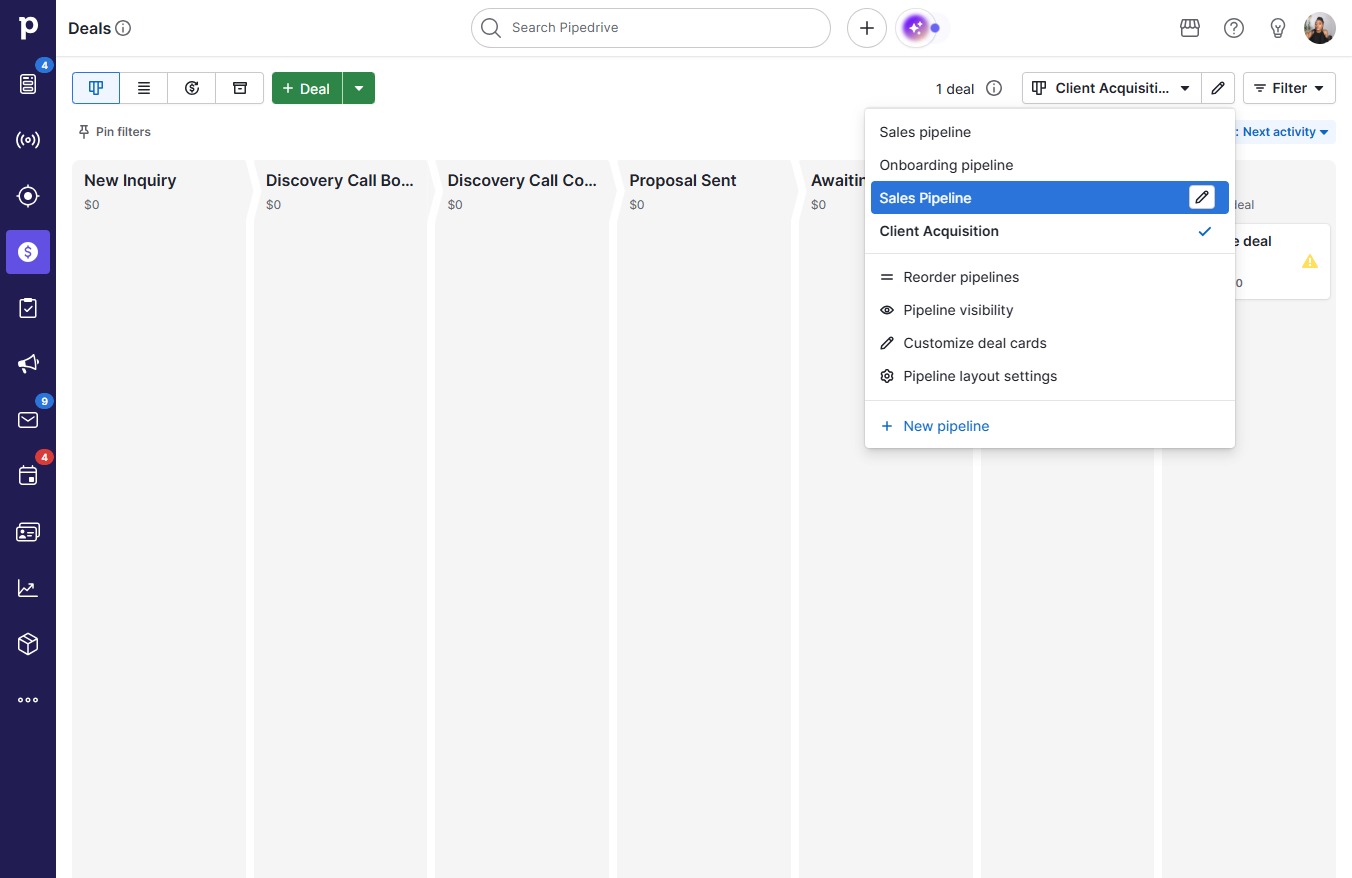1352x878 pixels.
Task: Click the Discovery Call Co... stage header
Action: [x=522, y=180]
